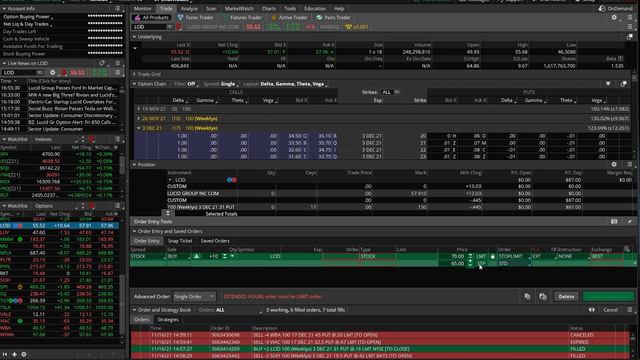Open the Strikes ALL dropdown
The height and width of the screenshot is (360, 640).
point(390,92)
